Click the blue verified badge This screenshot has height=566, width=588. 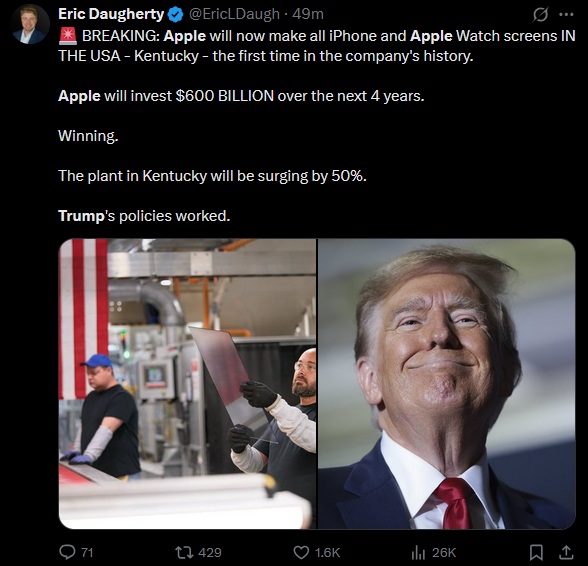(x=175, y=15)
